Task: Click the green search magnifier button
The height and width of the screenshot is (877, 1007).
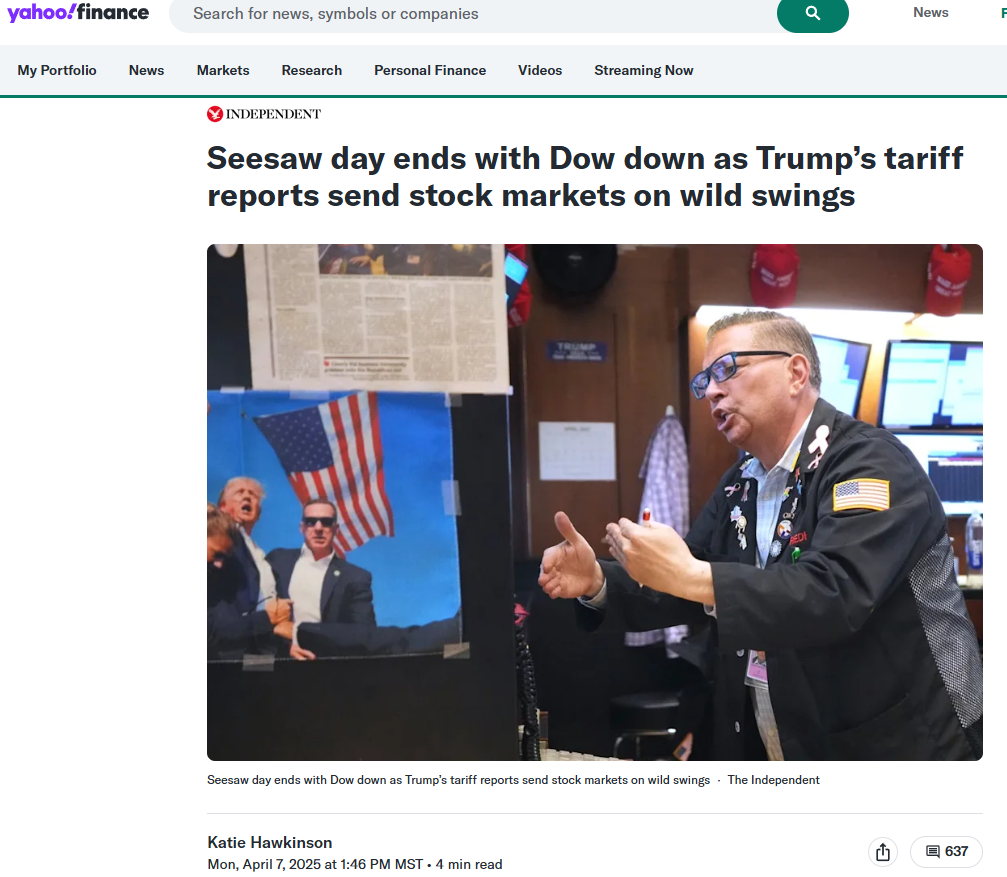Action: 812,13
